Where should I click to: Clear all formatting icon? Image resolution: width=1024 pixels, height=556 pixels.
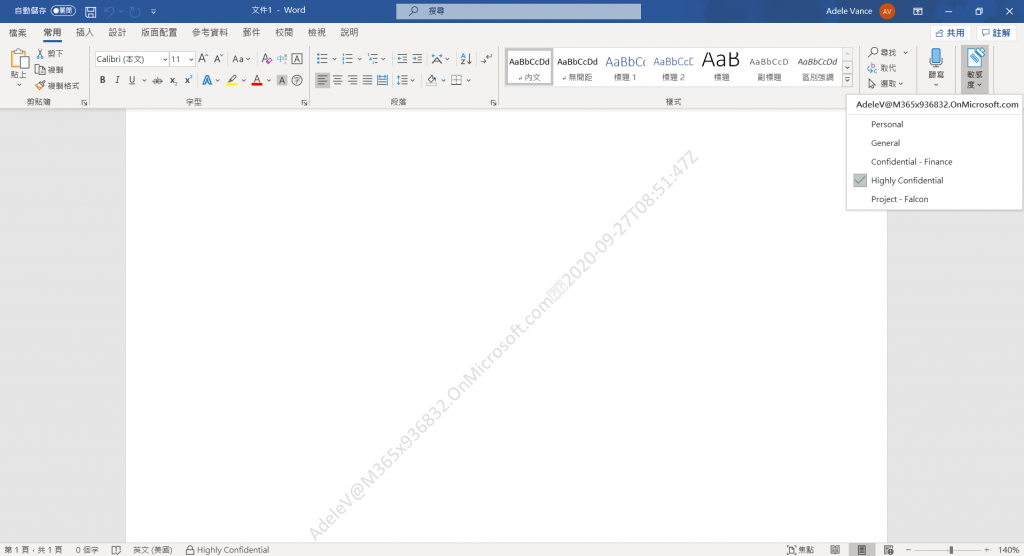coord(266,59)
